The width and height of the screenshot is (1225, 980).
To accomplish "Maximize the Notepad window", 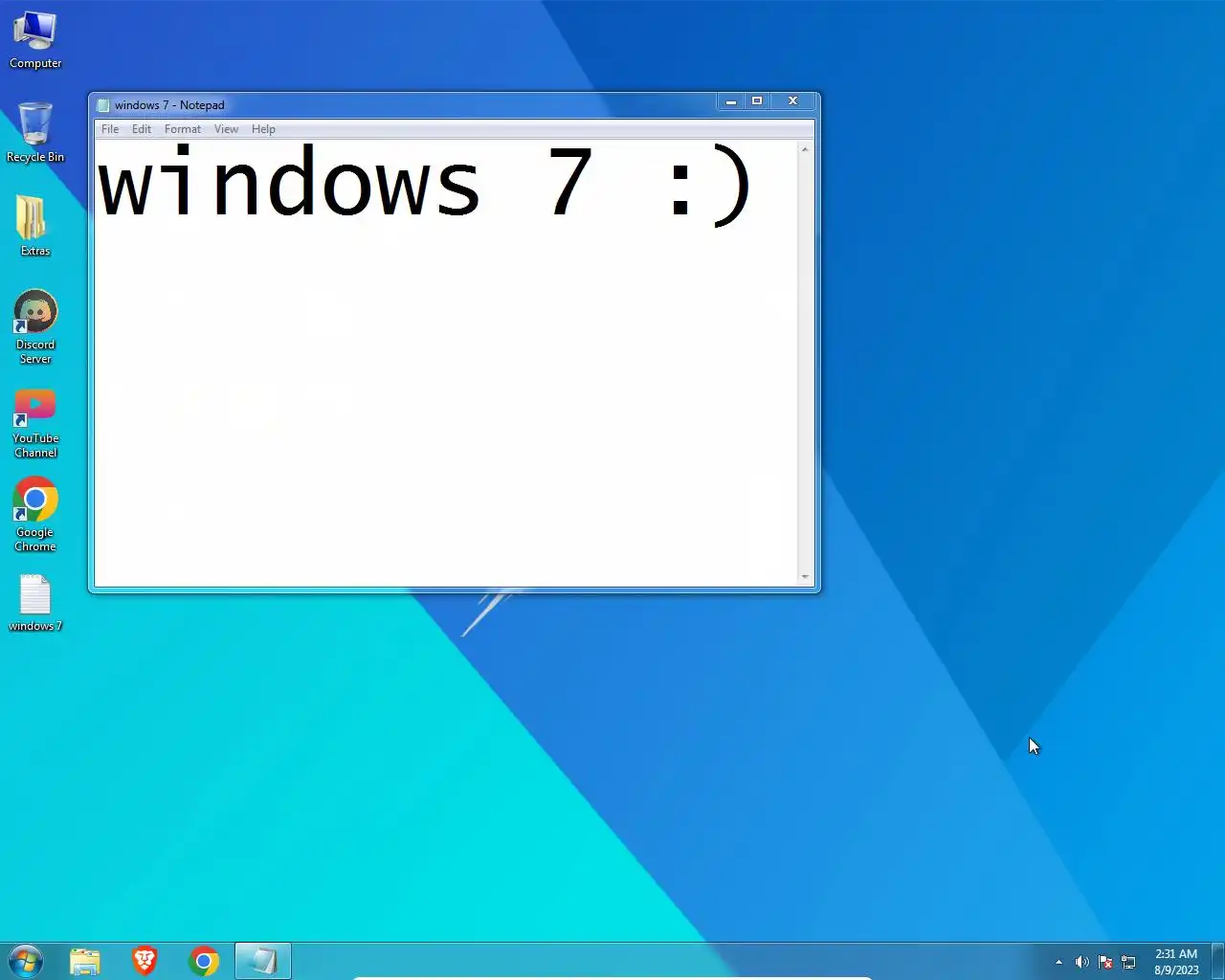I will pyautogui.click(x=757, y=101).
